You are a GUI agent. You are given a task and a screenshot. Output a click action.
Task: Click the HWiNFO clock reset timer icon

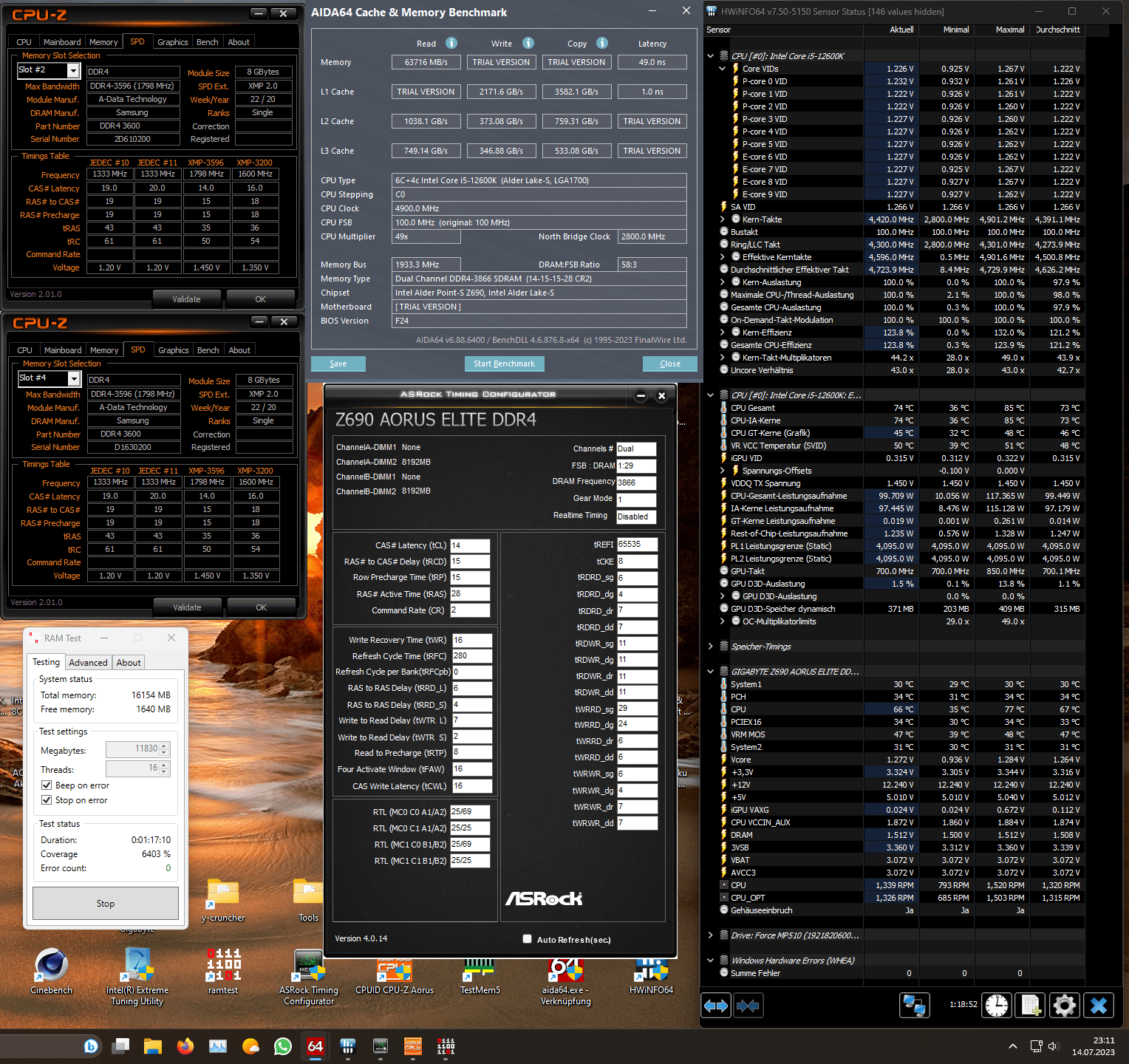pos(997,1006)
